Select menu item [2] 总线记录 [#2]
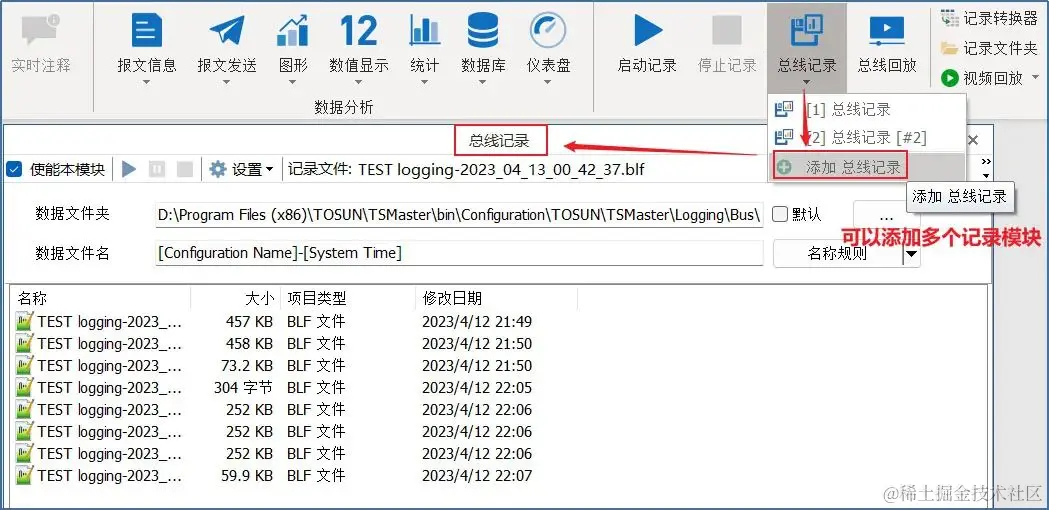Screen dimensions: 1049x510 coord(866,138)
